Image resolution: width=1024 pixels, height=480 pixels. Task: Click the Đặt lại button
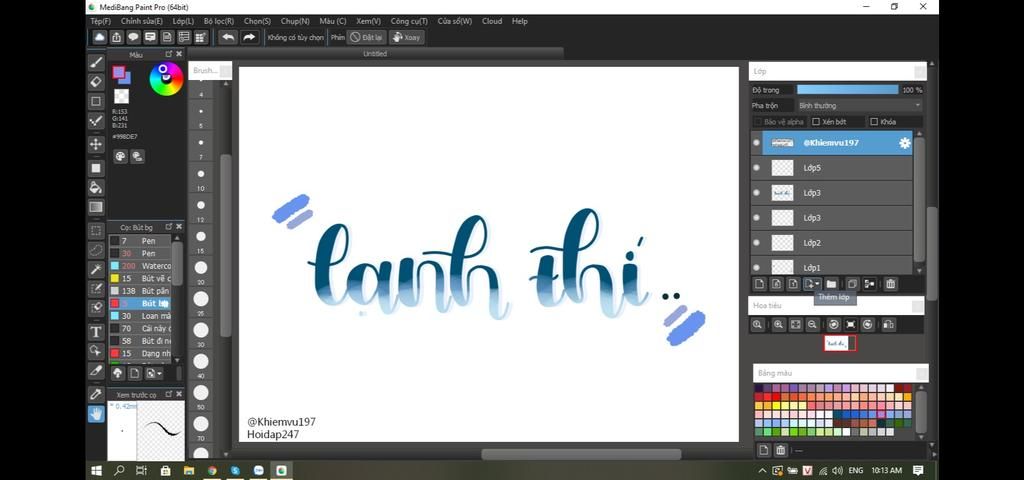pos(366,37)
